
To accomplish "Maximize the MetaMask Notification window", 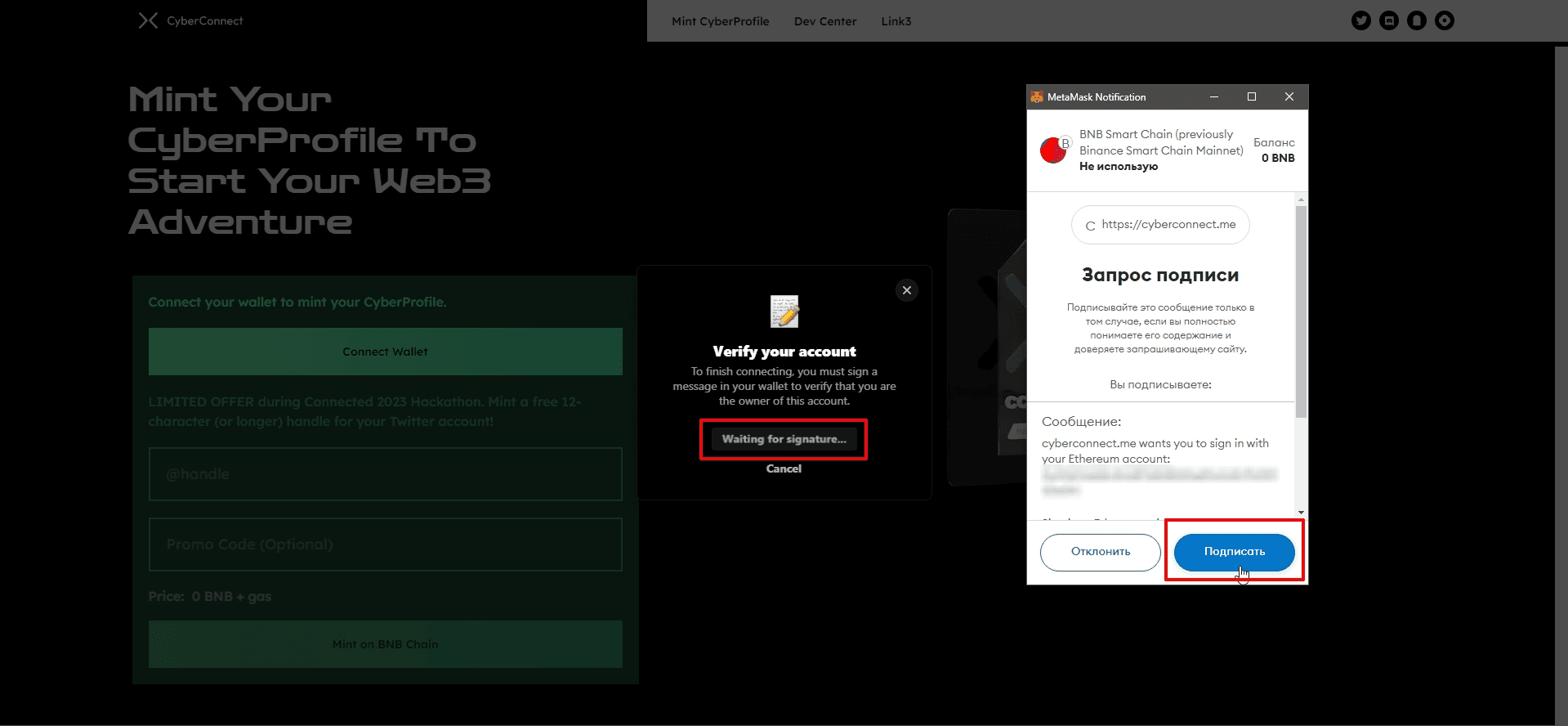I will click(1252, 96).
